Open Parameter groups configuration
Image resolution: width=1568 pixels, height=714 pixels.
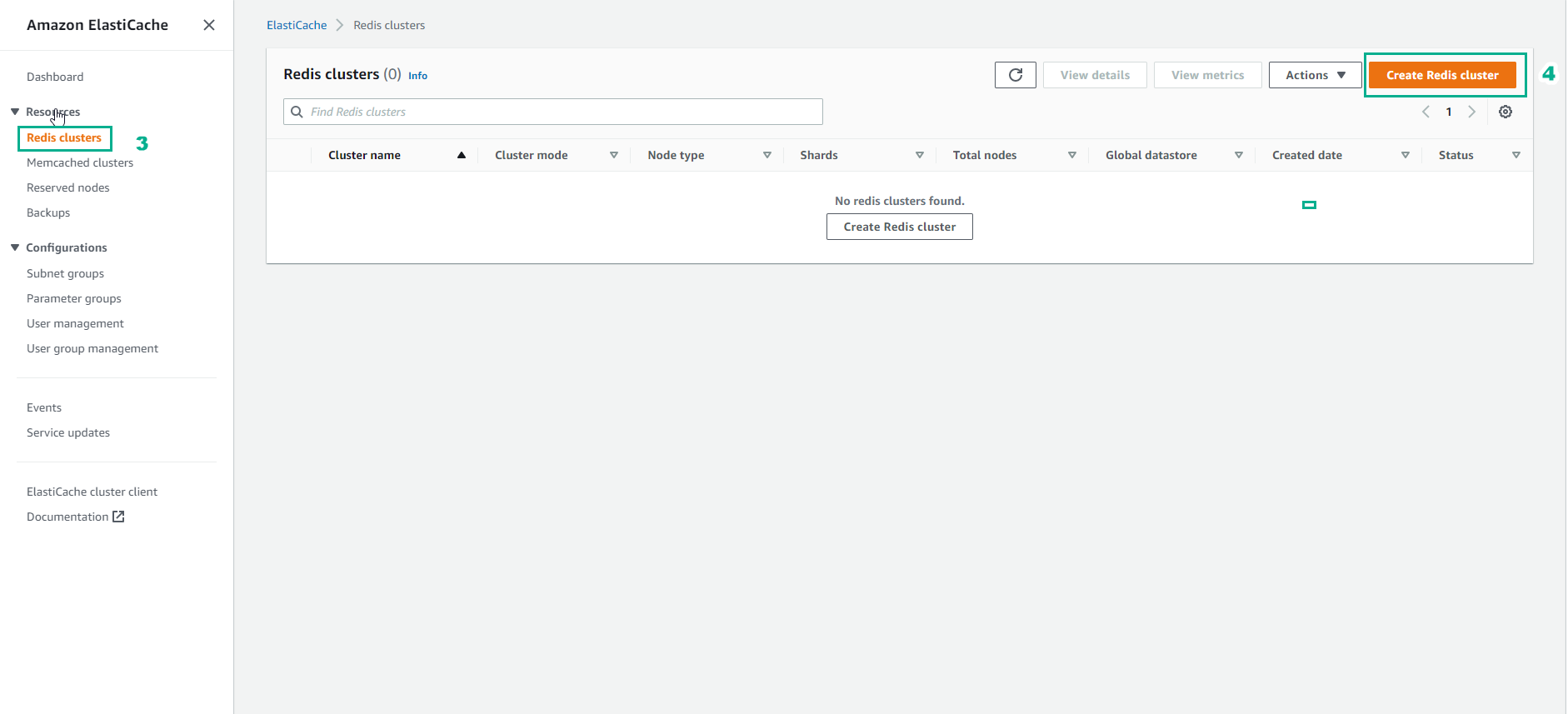[x=74, y=298]
